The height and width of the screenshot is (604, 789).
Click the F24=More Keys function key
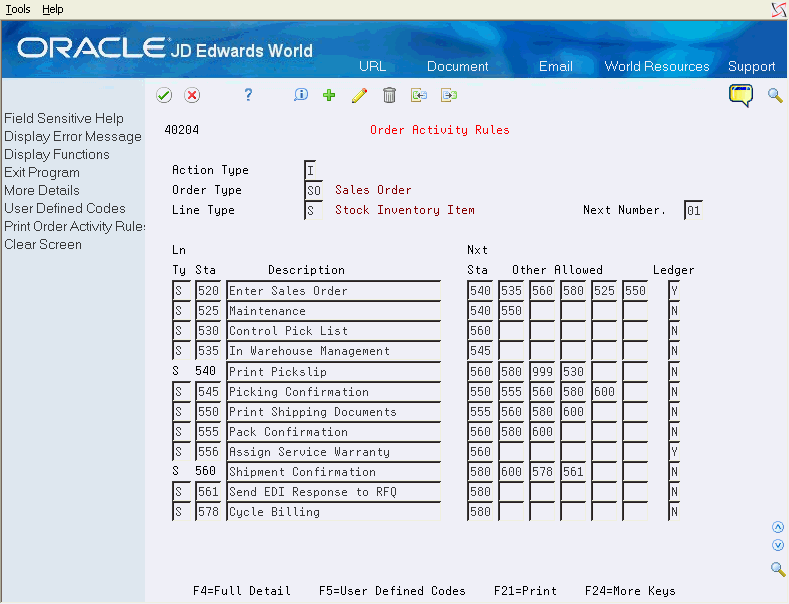630,590
